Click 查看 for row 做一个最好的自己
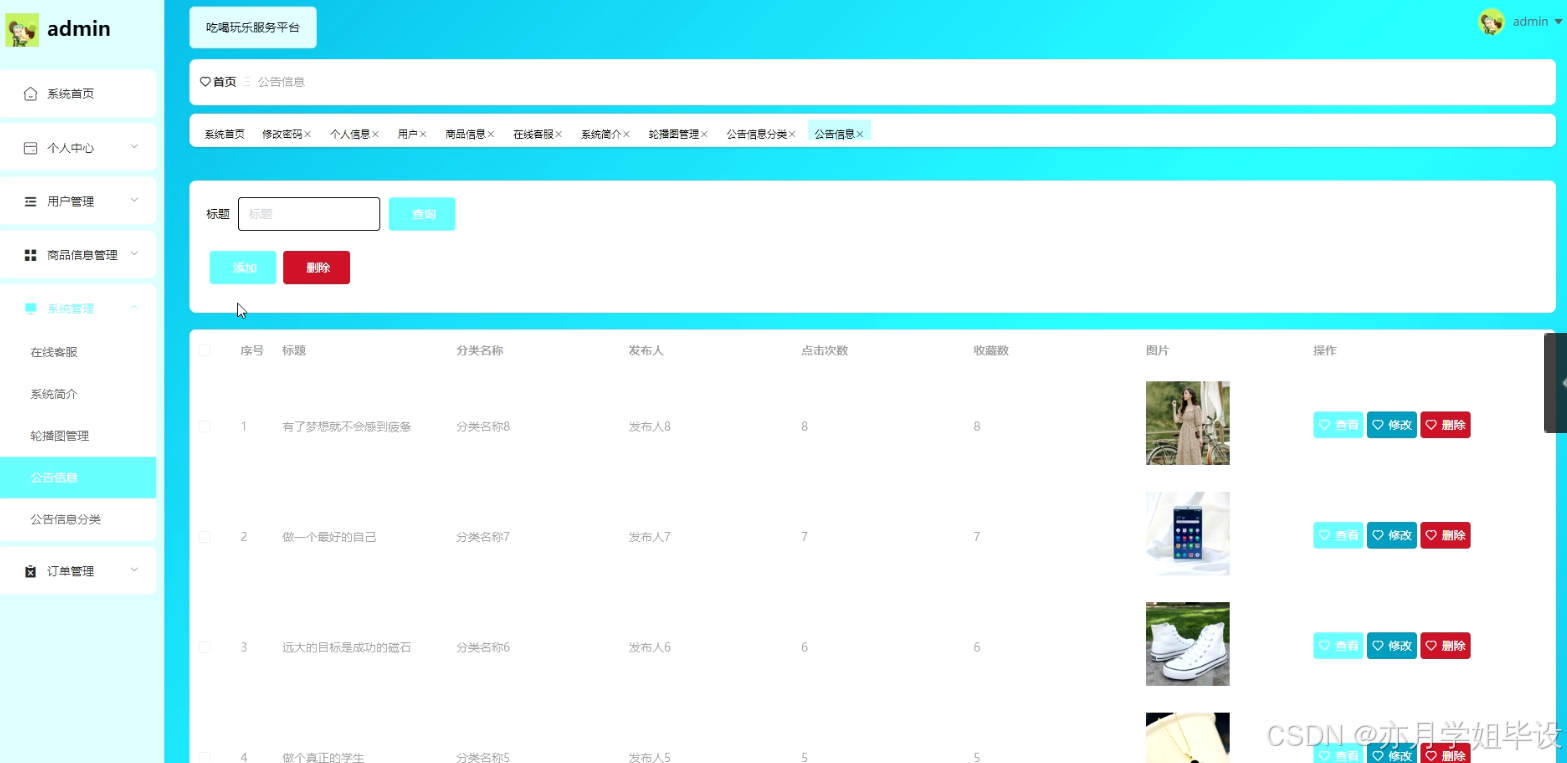This screenshot has height=763, width=1567. (x=1338, y=535)
